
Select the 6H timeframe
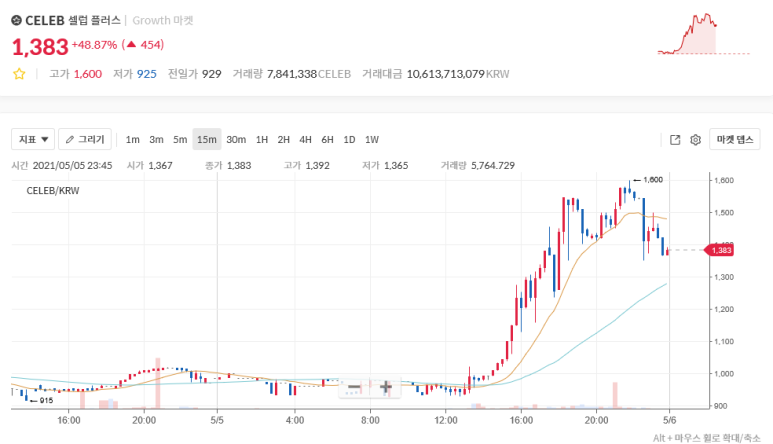click(327, 139)
